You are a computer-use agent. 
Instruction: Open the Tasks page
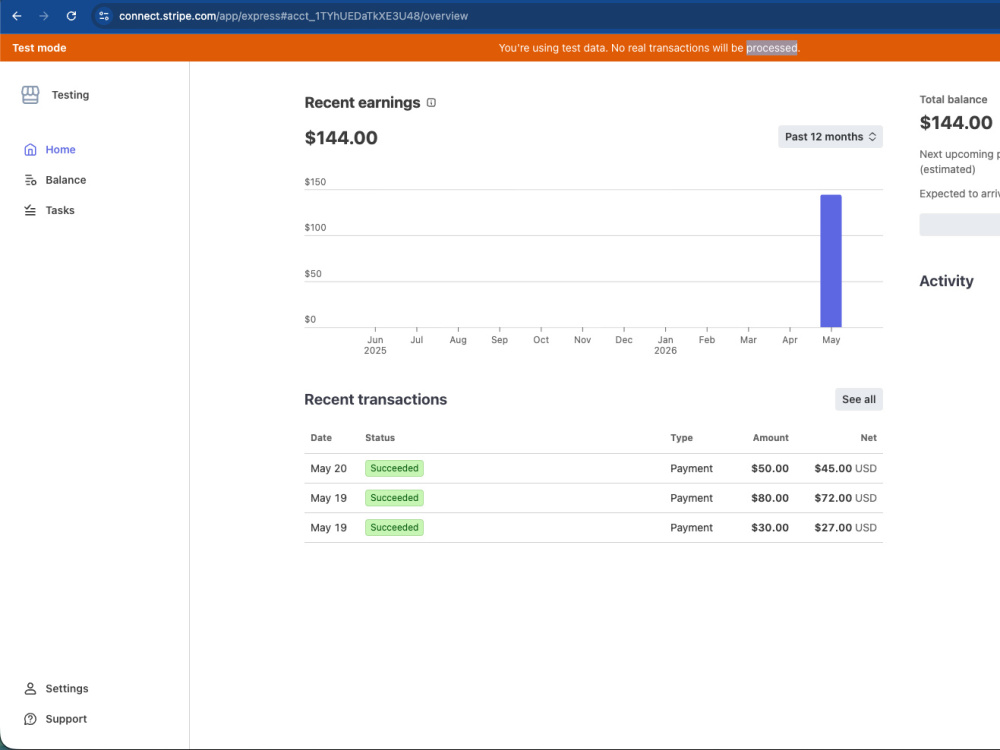click(x=60, y=210)
